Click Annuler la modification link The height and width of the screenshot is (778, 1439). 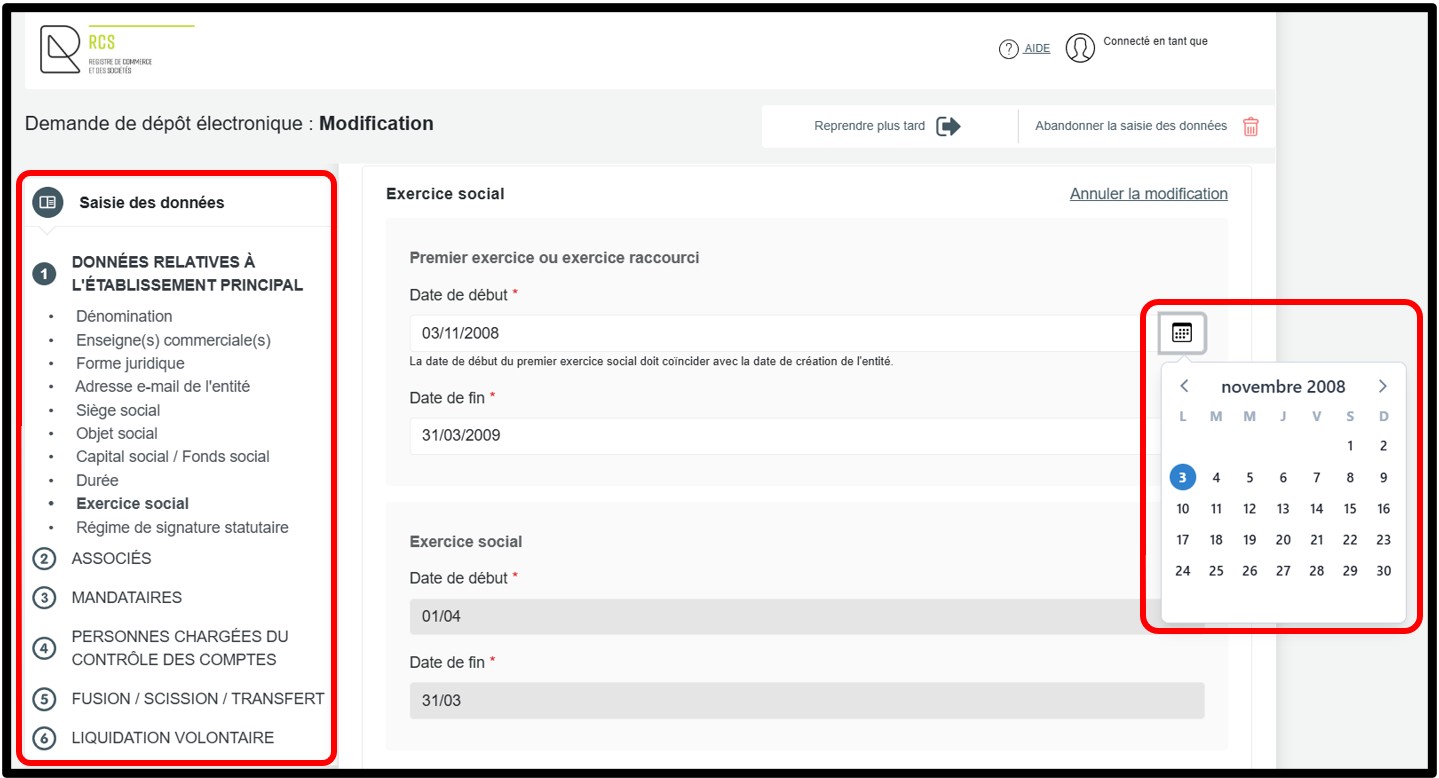pyautogui.click(x=1148, y=194)
